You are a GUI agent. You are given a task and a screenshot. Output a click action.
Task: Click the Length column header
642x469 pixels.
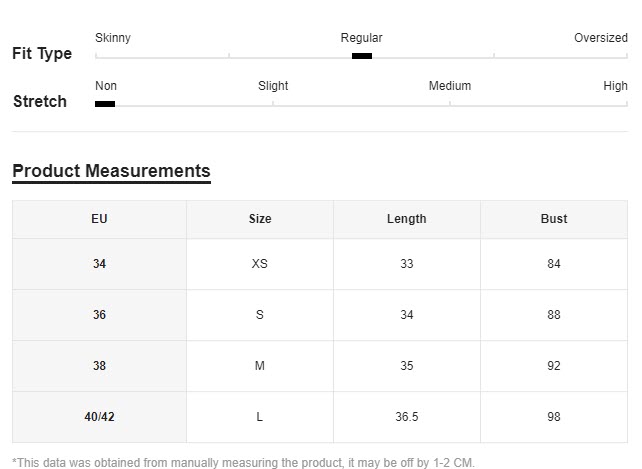point(407,219)
